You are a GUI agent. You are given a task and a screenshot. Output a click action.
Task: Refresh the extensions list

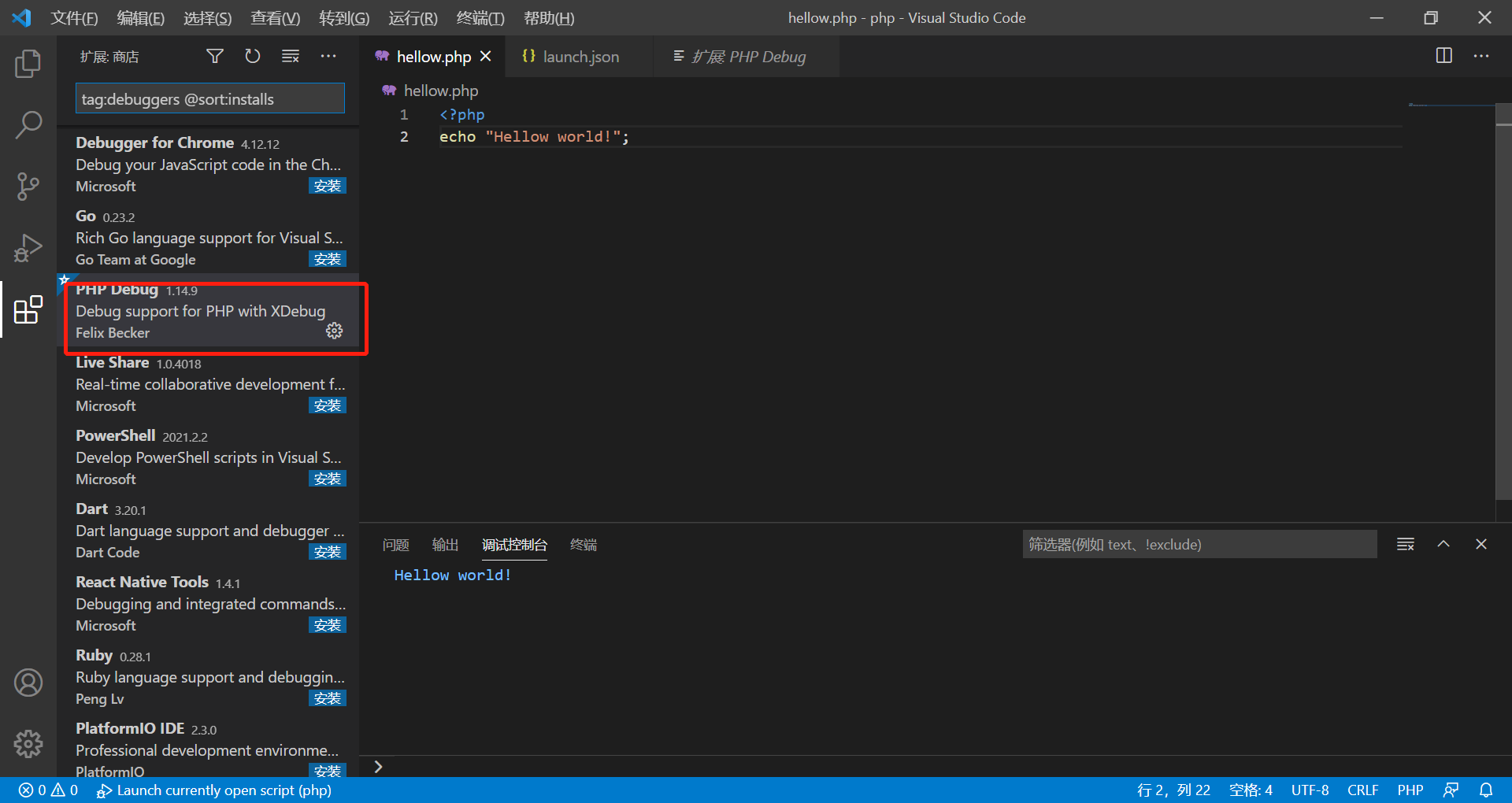253,56
